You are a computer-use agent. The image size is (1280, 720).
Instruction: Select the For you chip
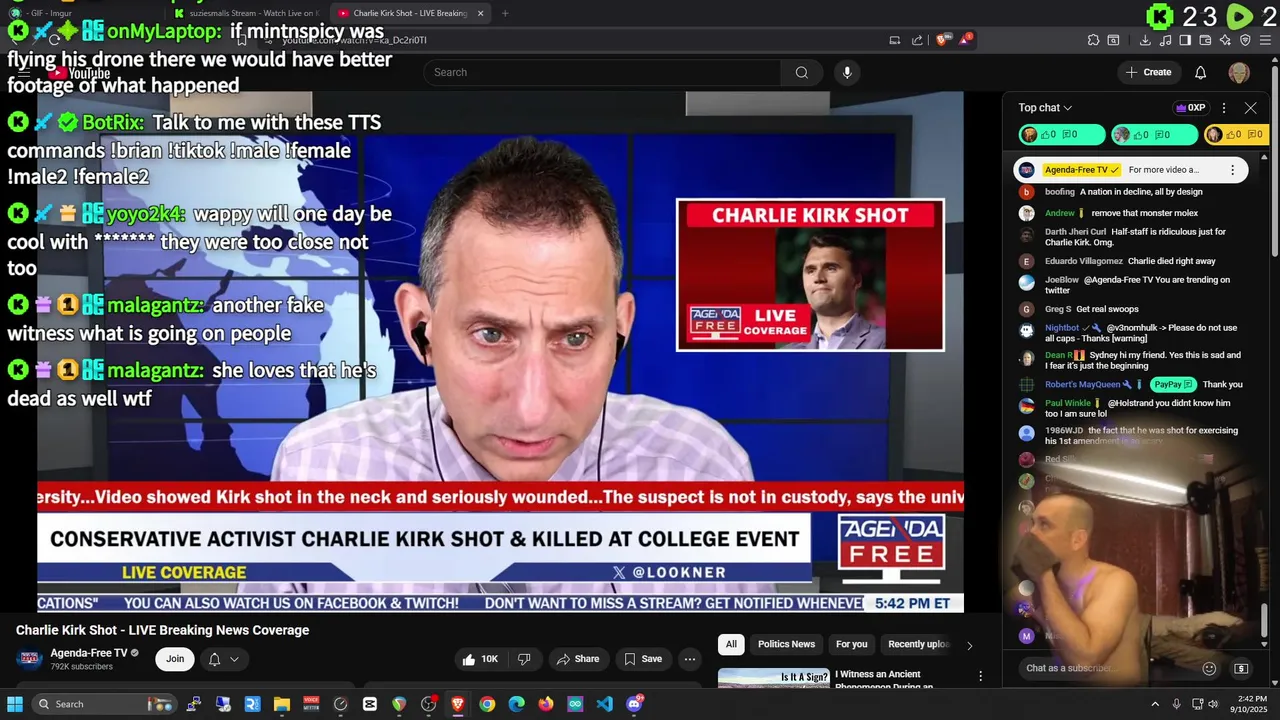tap(852, 644)
